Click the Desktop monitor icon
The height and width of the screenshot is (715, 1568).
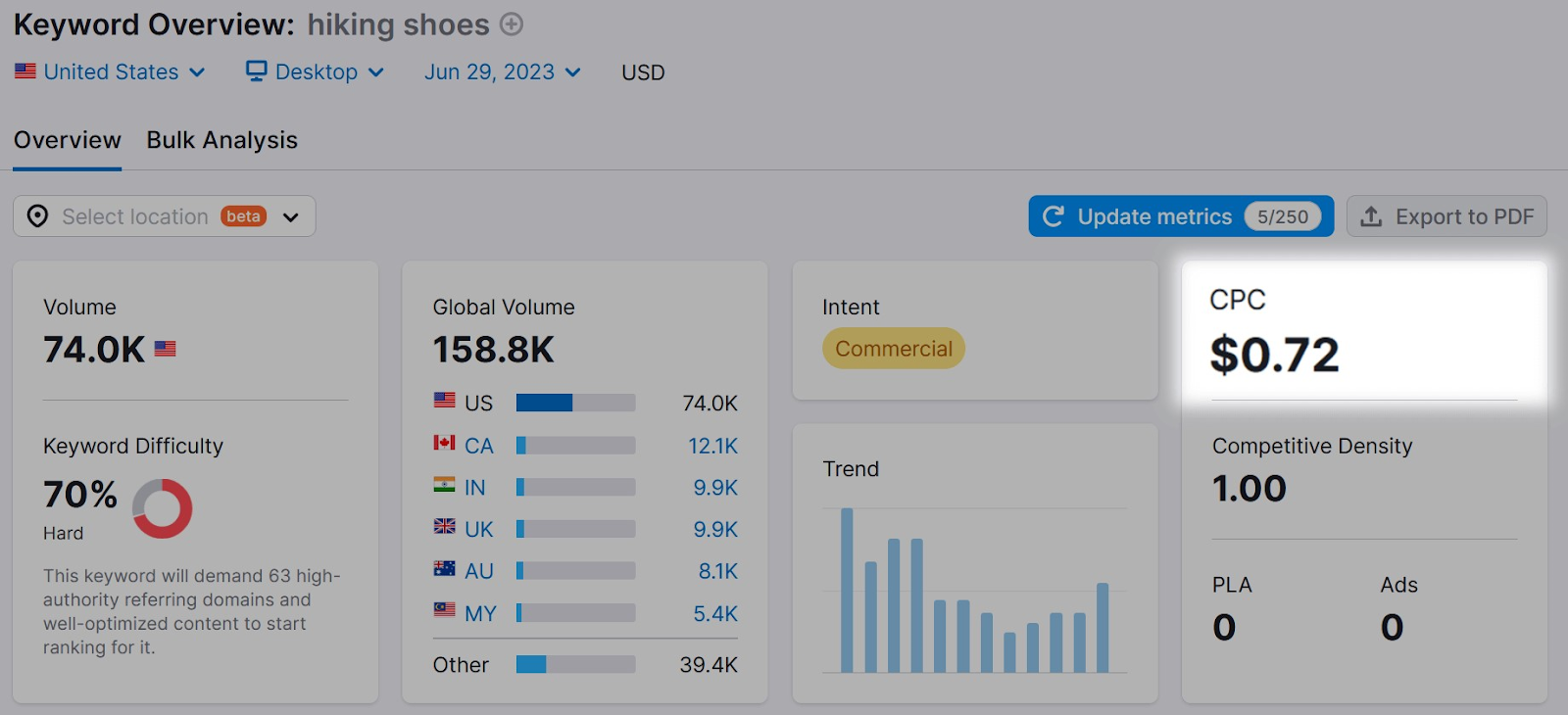coord(256,71)
